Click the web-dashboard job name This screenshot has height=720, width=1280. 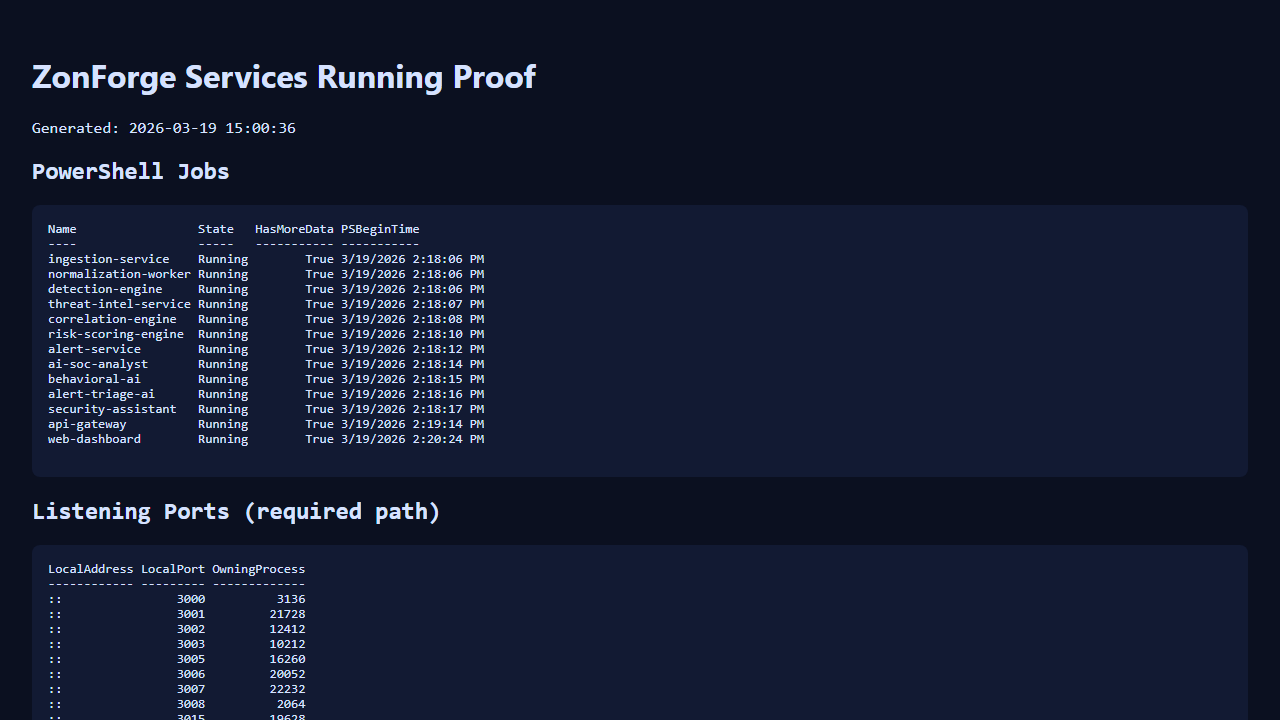tap(94, 439)
